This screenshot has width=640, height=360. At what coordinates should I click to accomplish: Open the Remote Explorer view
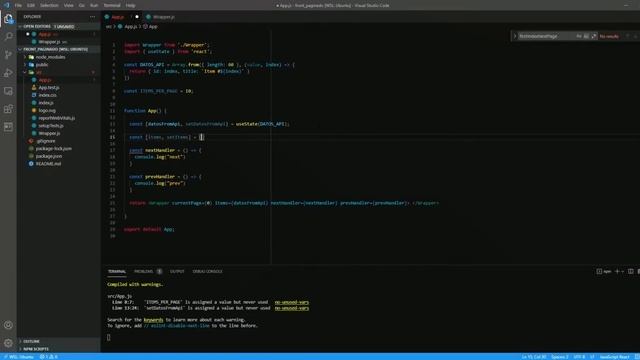(x=8, y=91)
